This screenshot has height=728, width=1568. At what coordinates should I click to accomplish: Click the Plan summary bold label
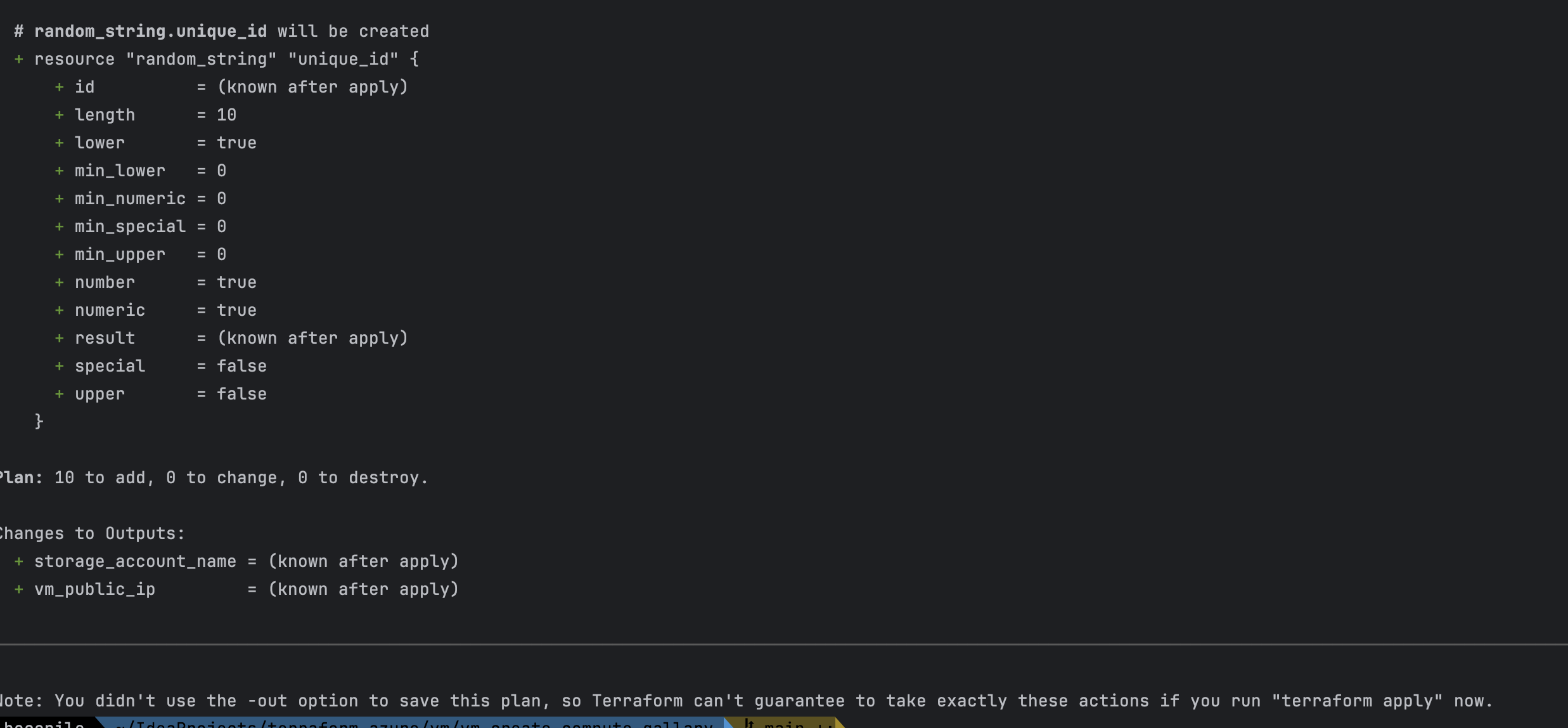click(21, 478)
